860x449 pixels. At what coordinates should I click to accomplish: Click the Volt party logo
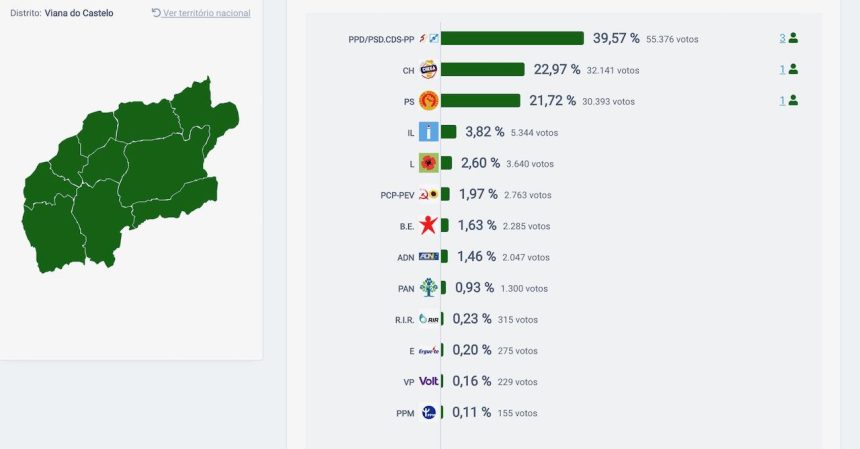tap(428, 381)
